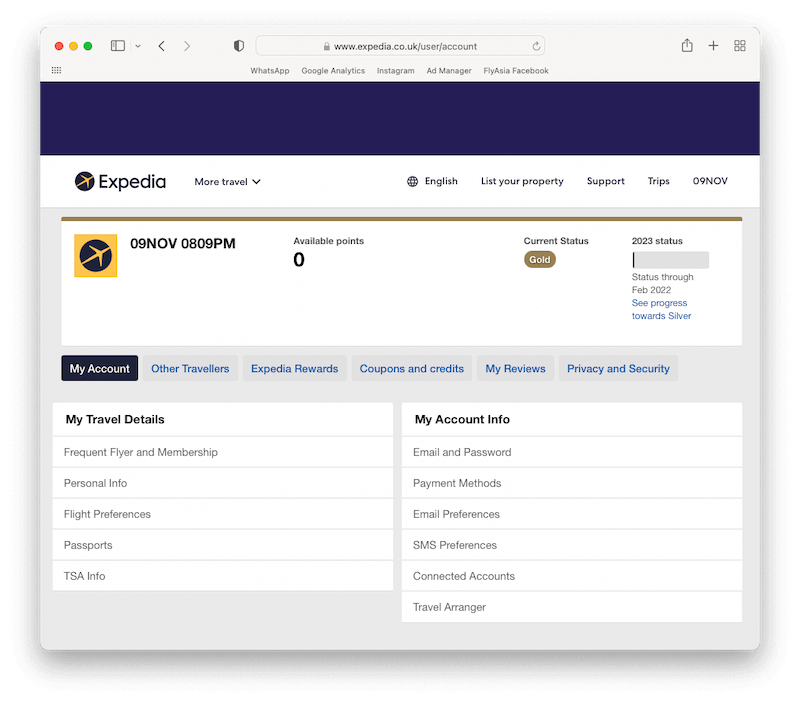
Task: Follow See progress towards Silver link
Action: point(661,309)
